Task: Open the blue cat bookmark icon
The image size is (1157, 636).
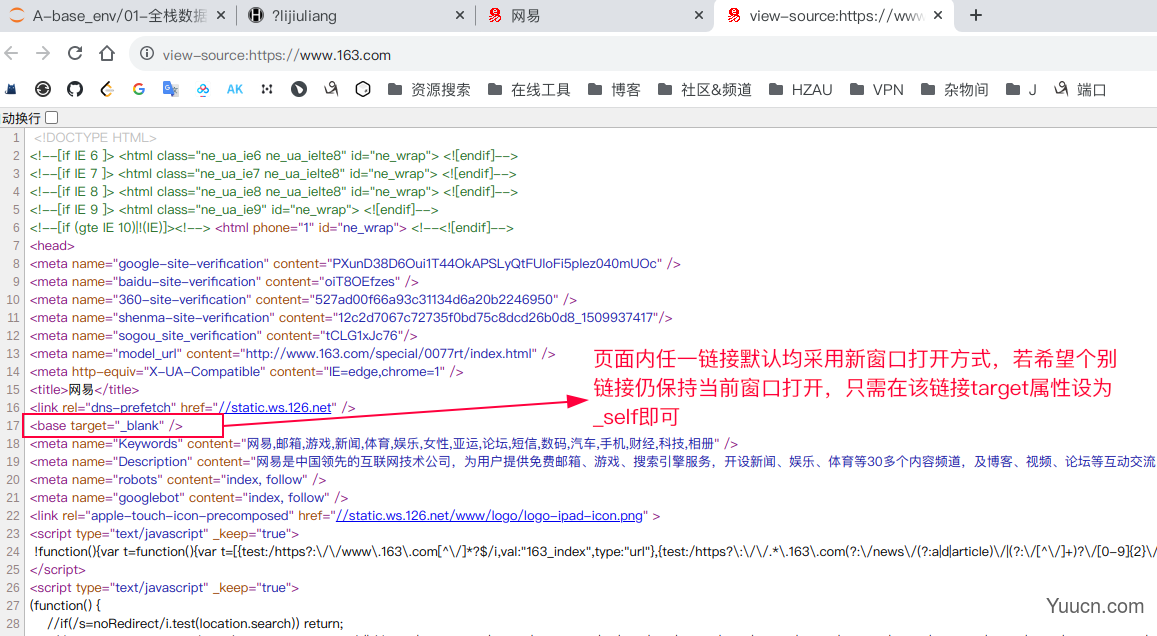Action: coord(11,89)
